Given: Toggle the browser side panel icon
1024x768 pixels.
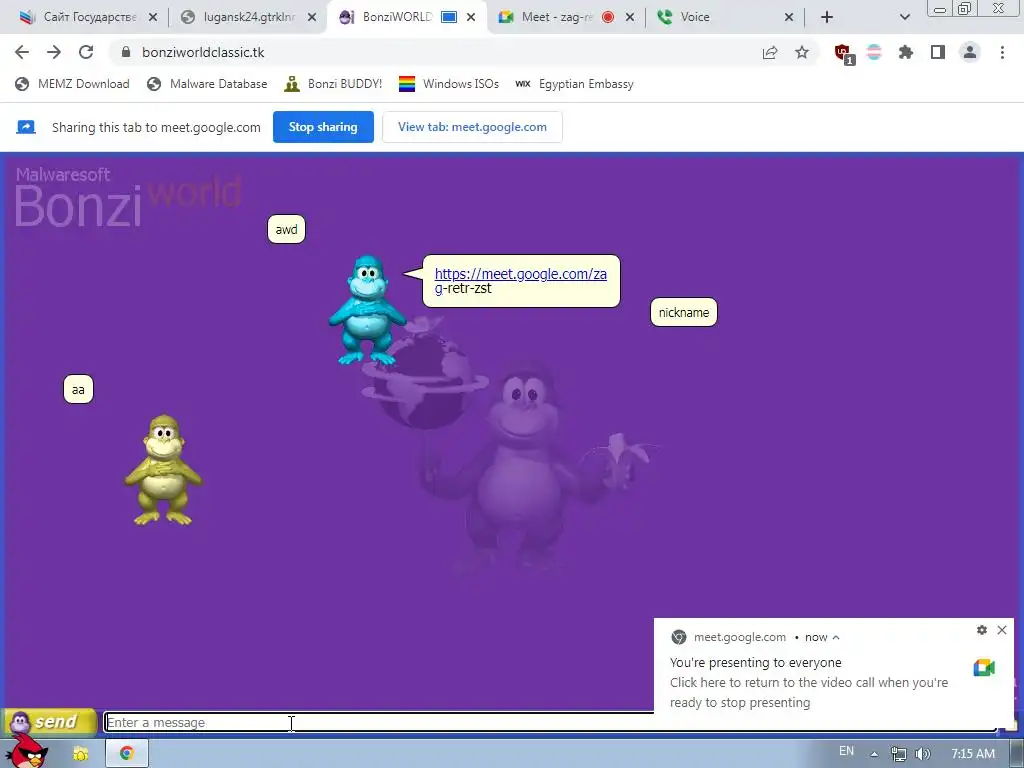Looking at the screenshot, I should click(x=938, y=52).
